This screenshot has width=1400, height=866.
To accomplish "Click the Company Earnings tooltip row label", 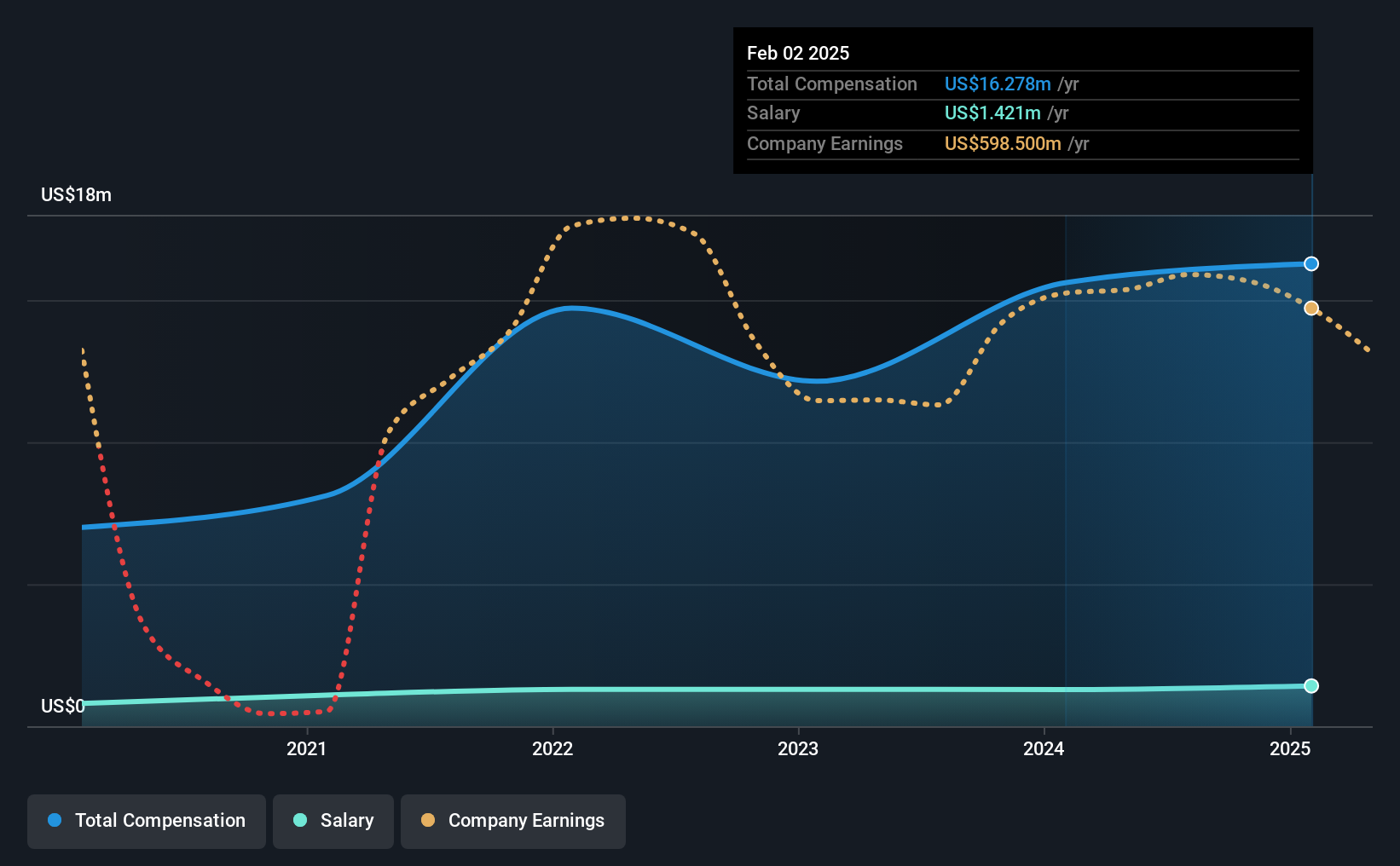I will coord(824,143).
